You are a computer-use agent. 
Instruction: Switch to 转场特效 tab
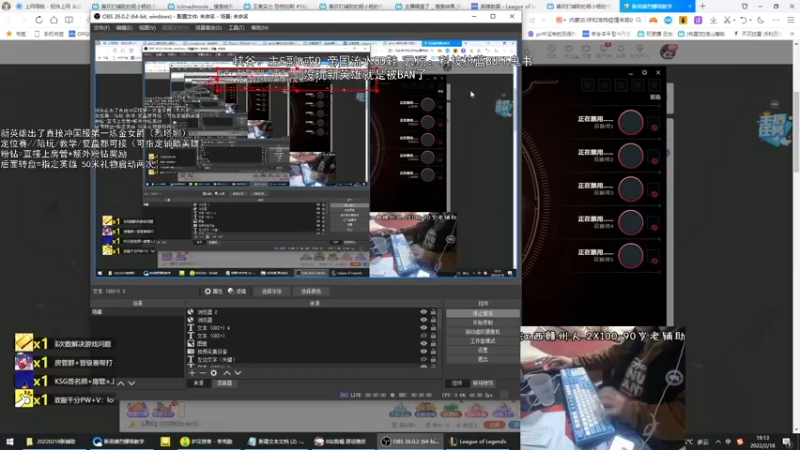pyautogui.click(x=483, y=383)
